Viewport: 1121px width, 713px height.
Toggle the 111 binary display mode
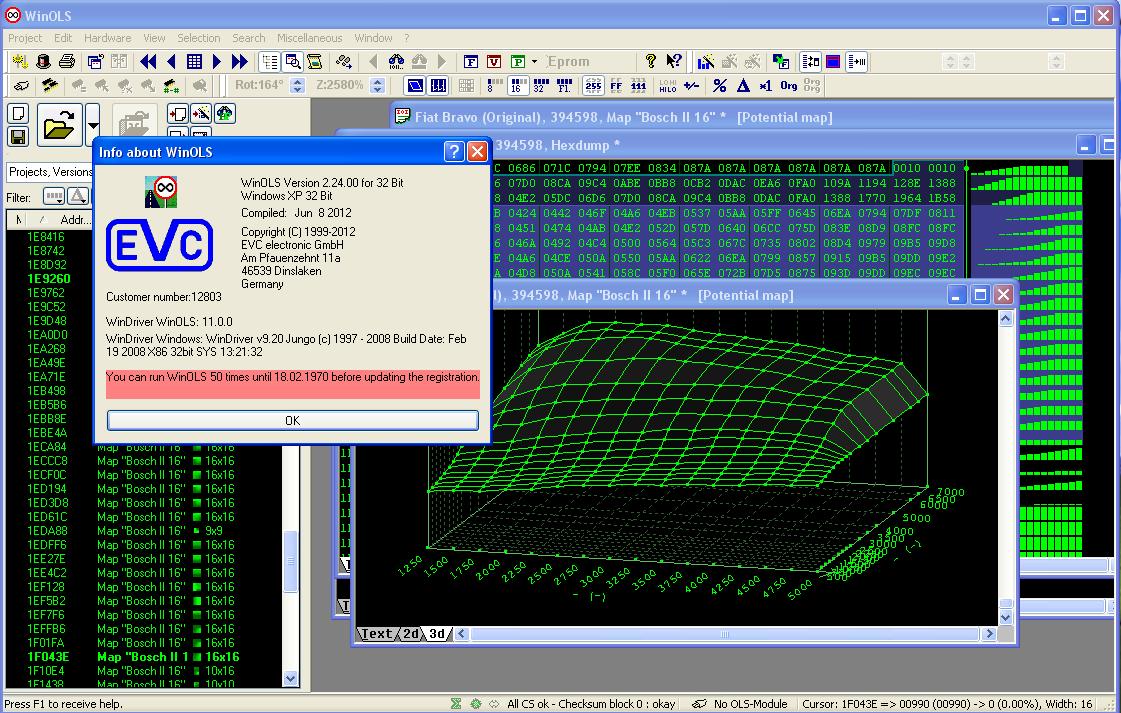tap(638, 86)
